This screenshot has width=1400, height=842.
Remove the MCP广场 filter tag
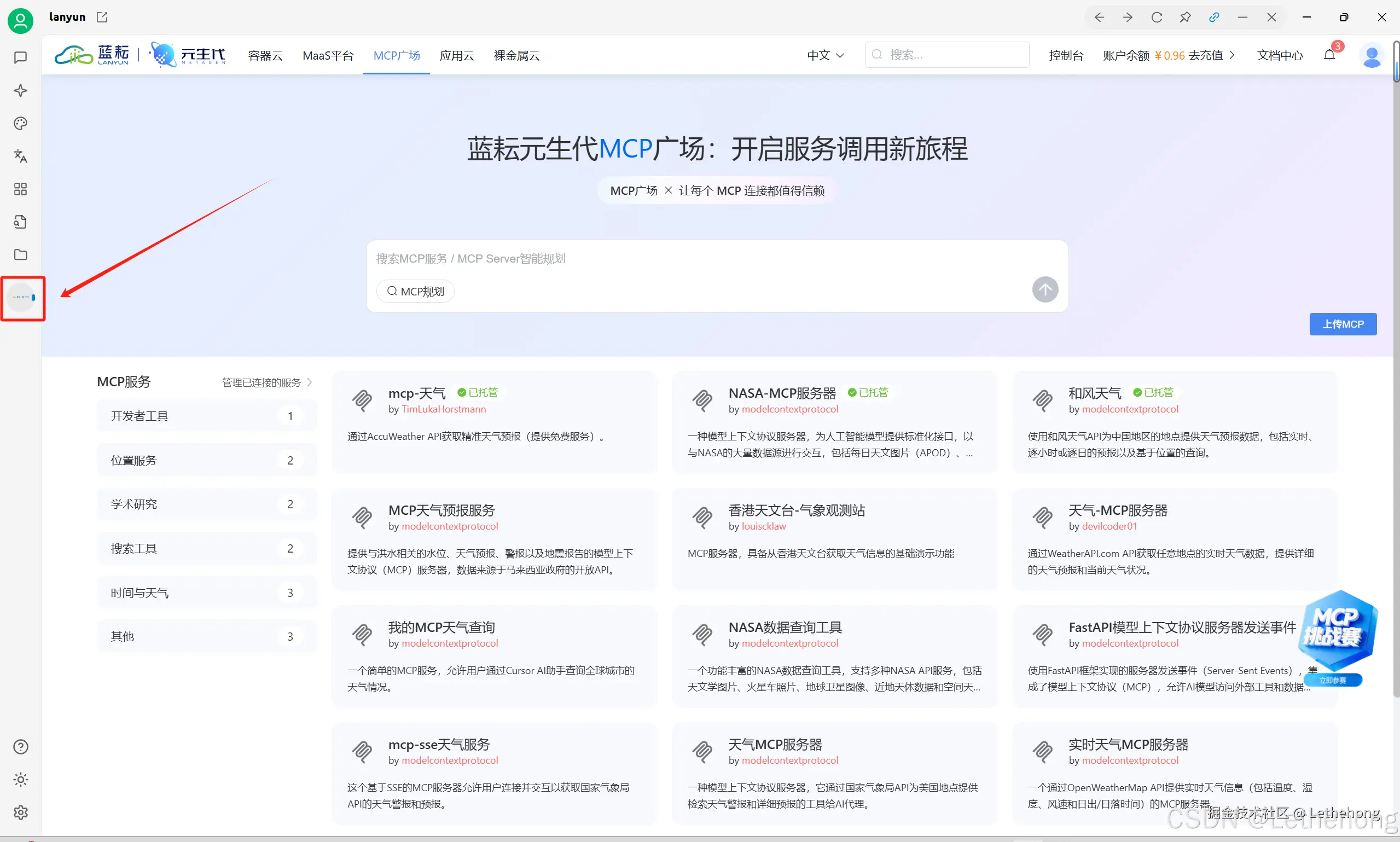point(669,190)
